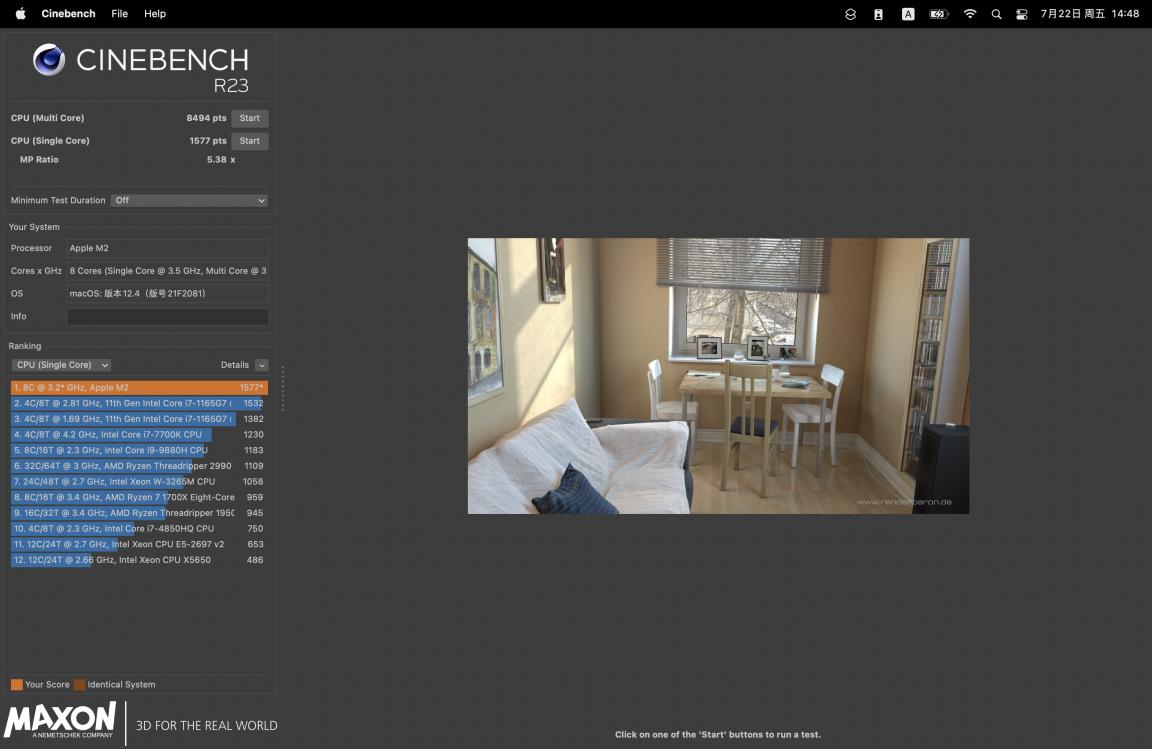Start the CPU Single Core test
This screenshot has height=749, width=1152.
pos(249,141)
